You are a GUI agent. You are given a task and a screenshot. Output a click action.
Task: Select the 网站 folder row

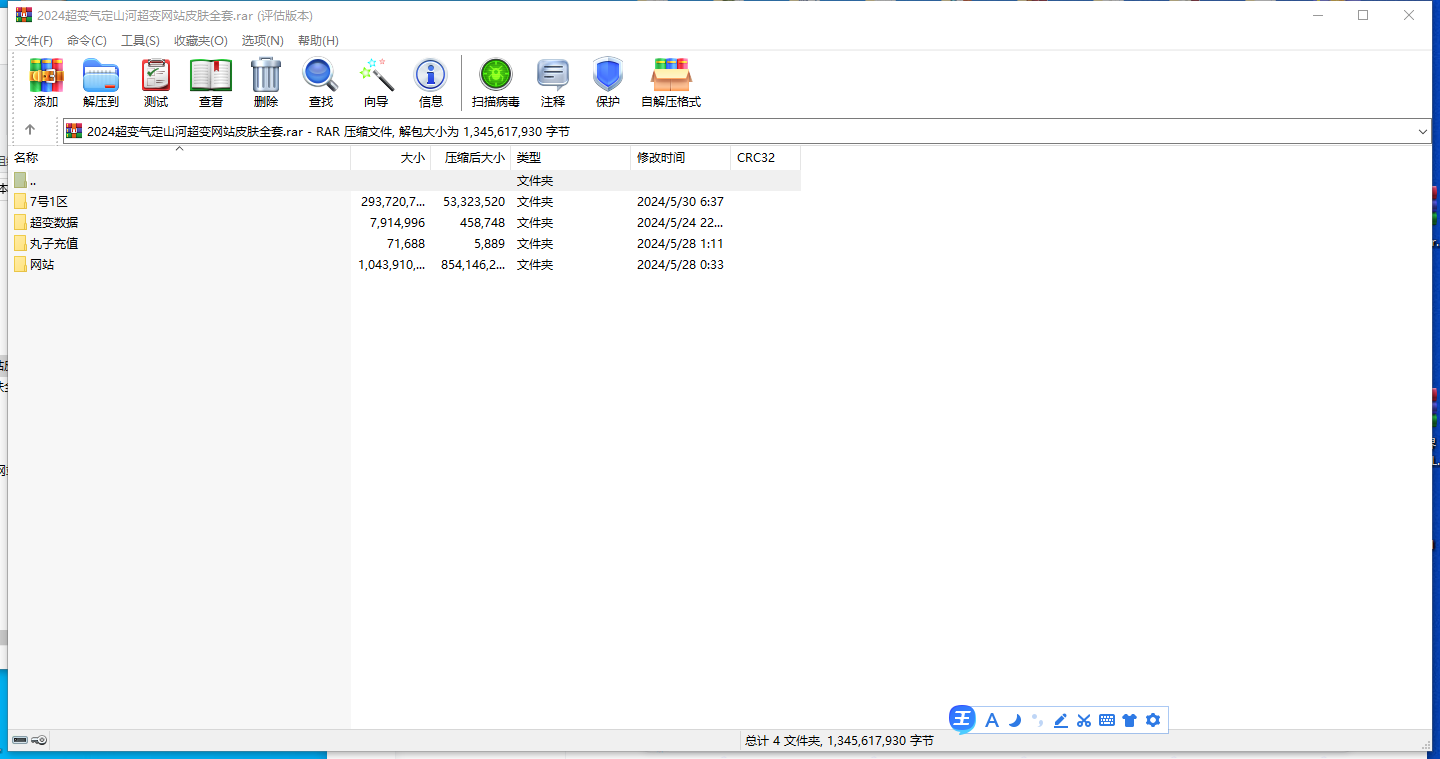coord(42,265)
